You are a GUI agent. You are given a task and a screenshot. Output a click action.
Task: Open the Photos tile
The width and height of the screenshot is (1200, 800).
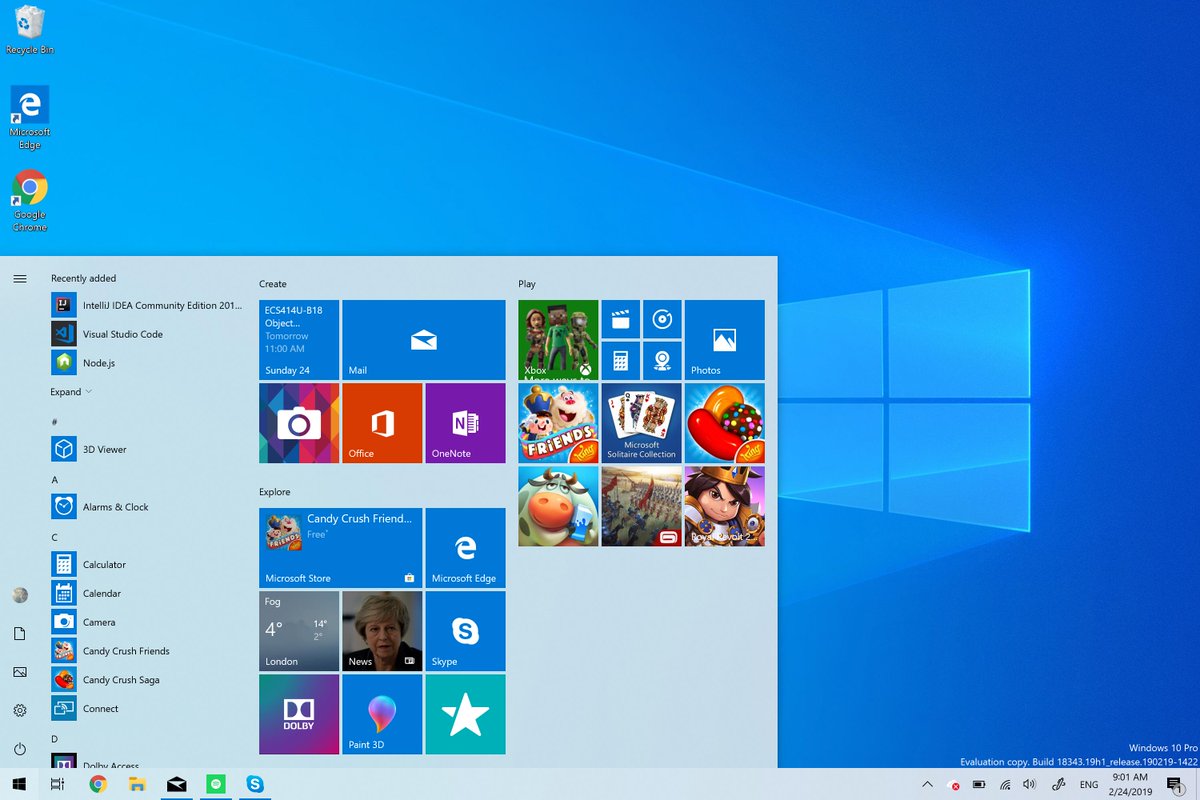[x=725, y=340]
